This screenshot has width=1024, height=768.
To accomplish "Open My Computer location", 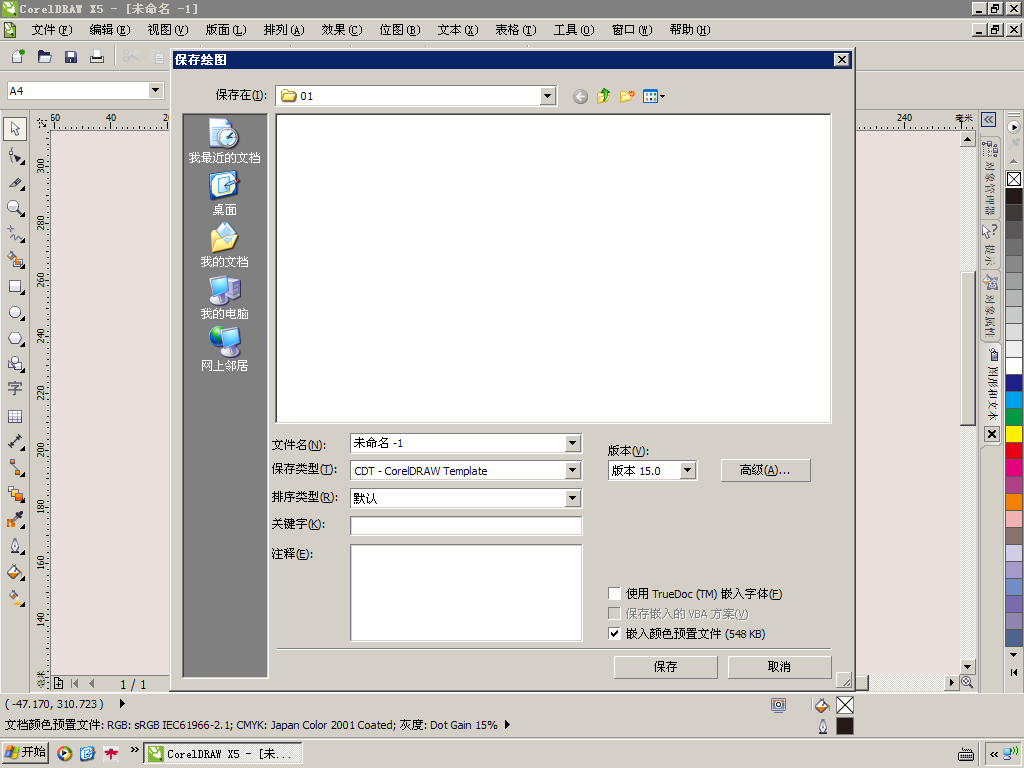I will click(x=224, y=298).
